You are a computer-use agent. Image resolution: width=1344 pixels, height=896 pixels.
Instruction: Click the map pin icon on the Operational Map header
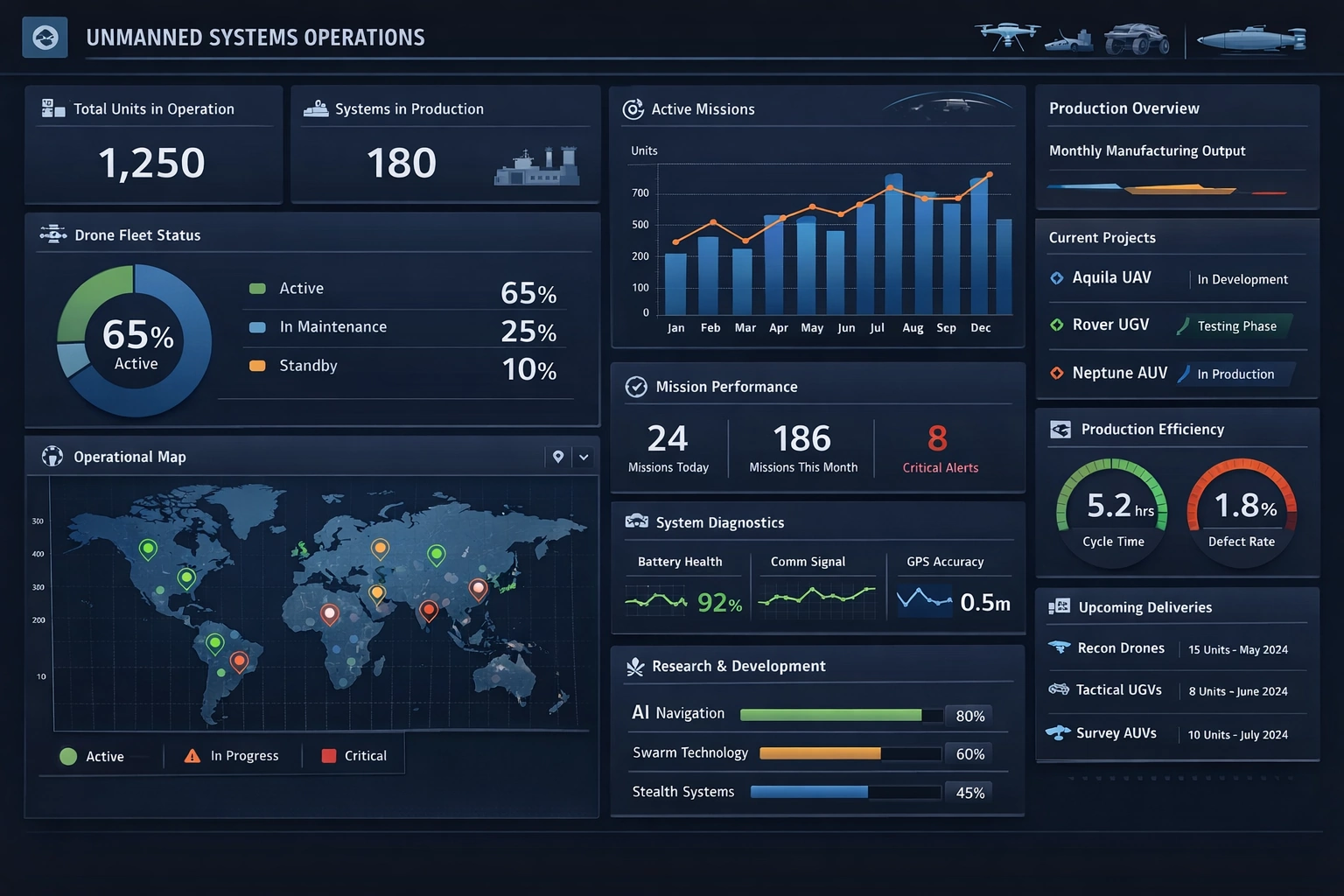[559, 456]
